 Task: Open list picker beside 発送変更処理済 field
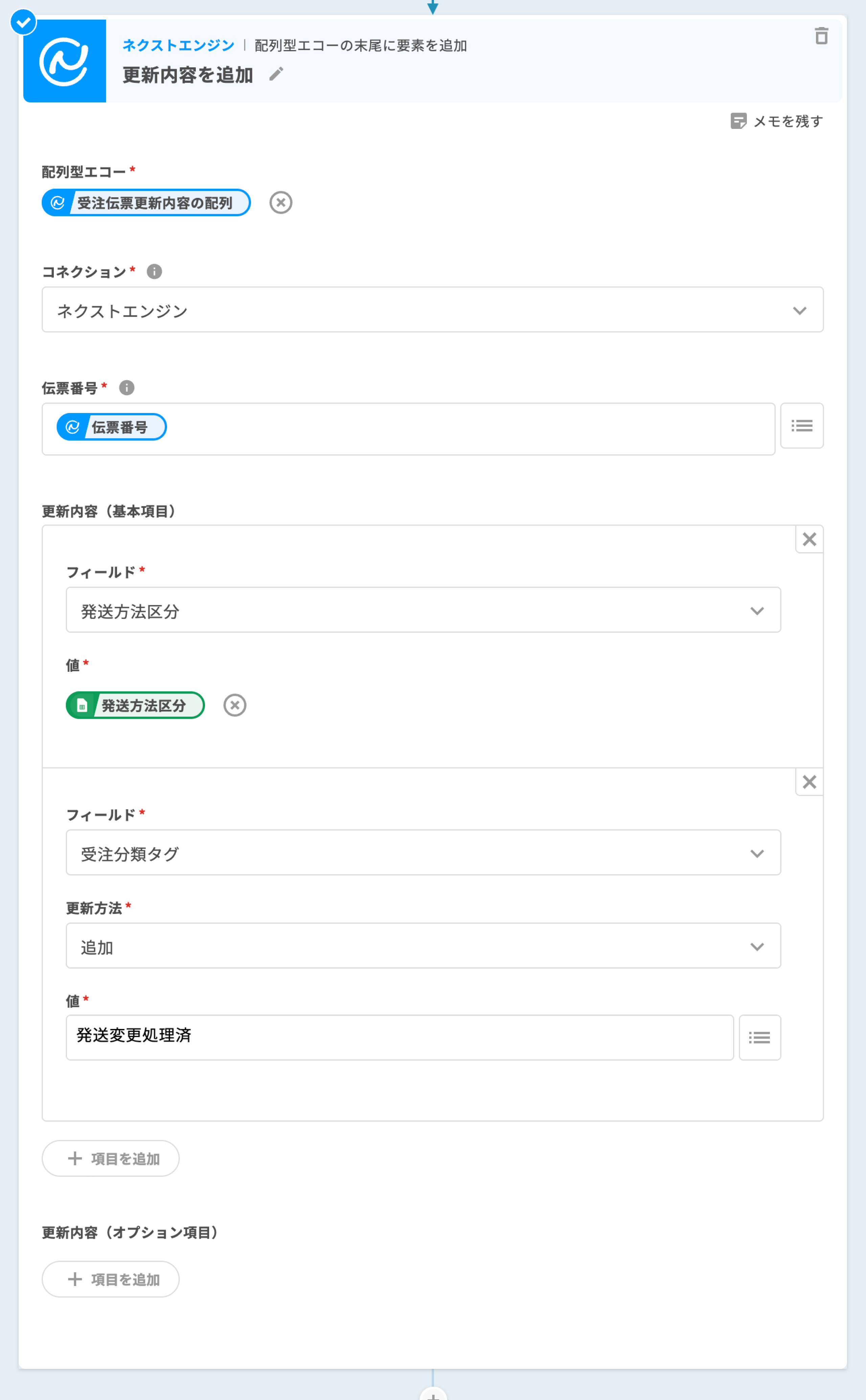coord(759,1037)
